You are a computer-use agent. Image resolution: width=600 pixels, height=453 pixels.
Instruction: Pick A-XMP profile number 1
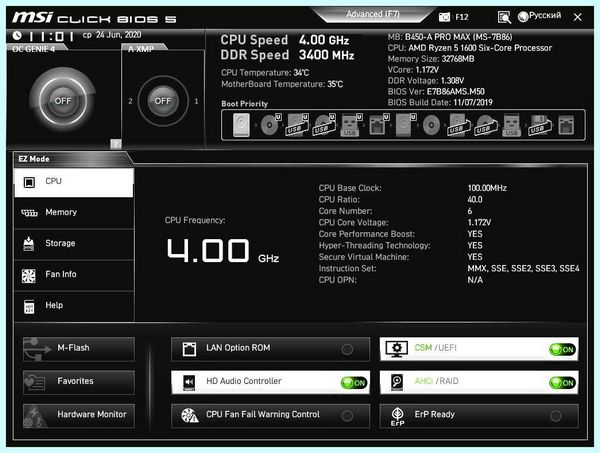[196, 101]
